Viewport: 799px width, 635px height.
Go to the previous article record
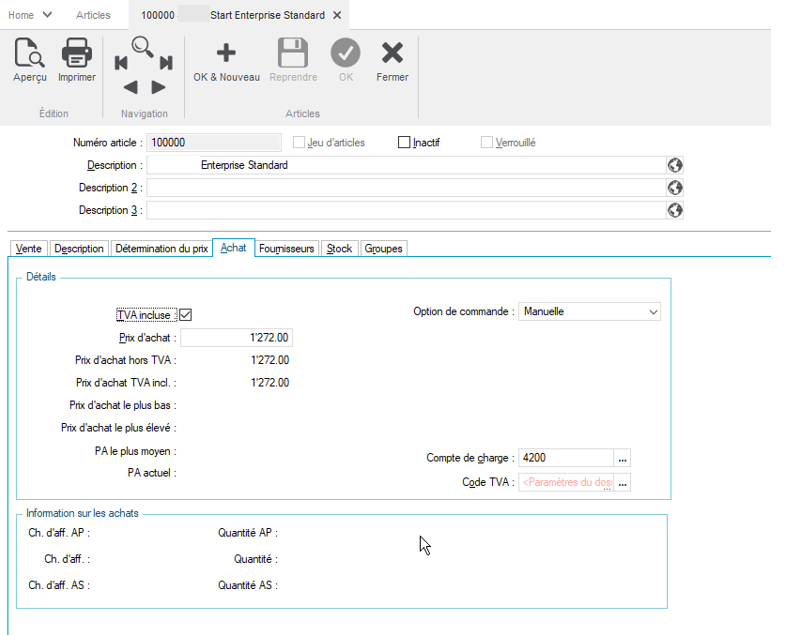[130, 87]
